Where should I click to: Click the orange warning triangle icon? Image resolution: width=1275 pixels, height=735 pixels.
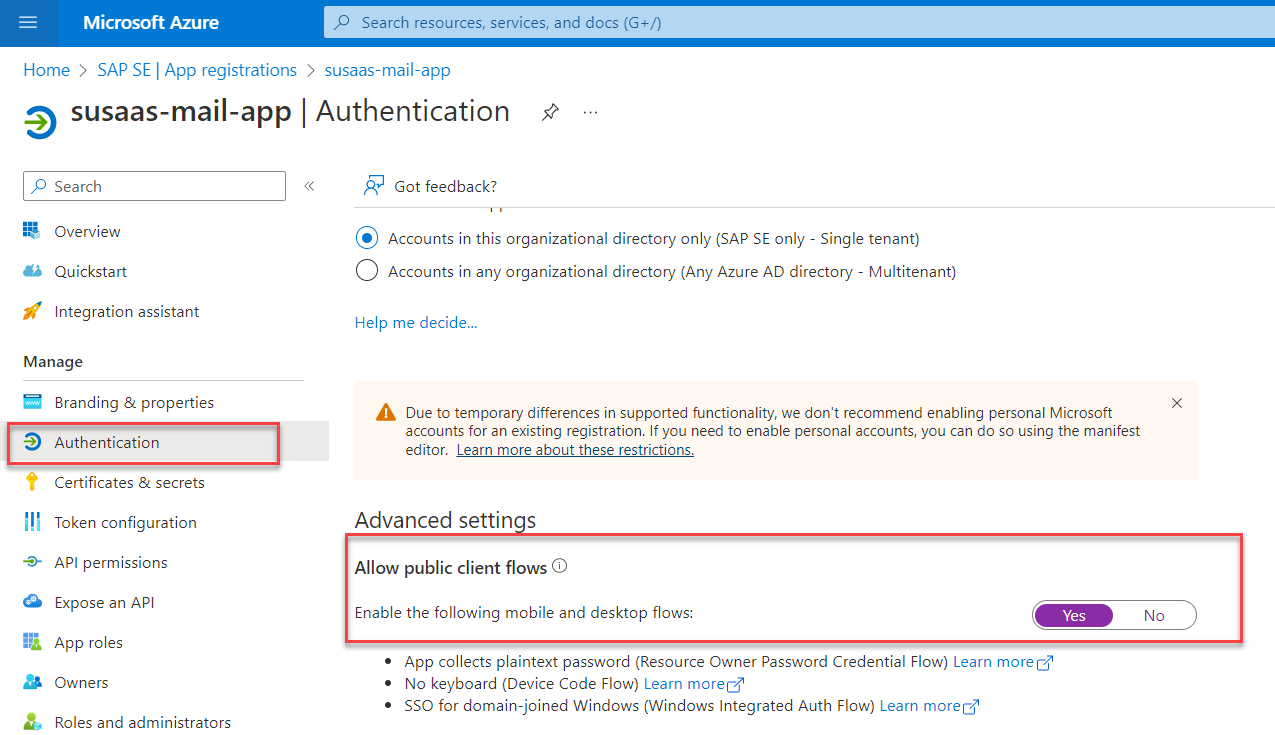(x=385, y=412)
